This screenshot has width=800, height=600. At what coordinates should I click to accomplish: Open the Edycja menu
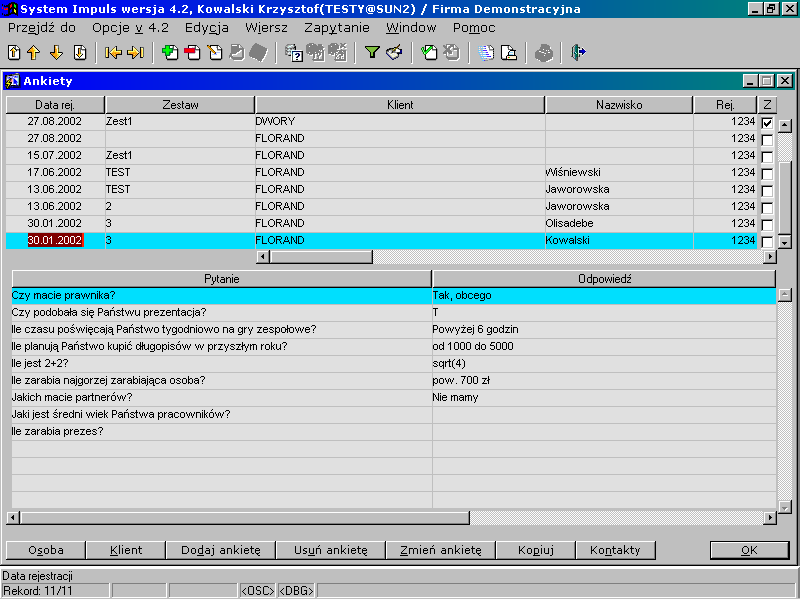pyautogui.click(x=207, y=28)
